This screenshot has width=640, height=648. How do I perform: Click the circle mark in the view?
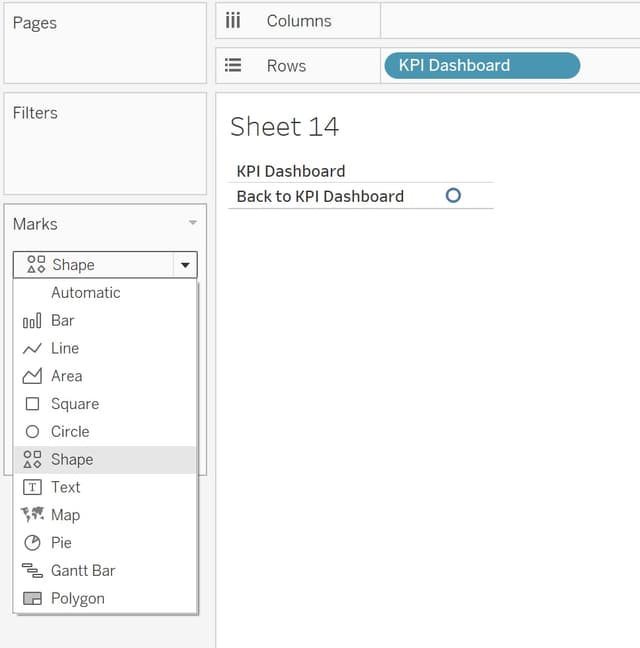[x=453, y=195]
